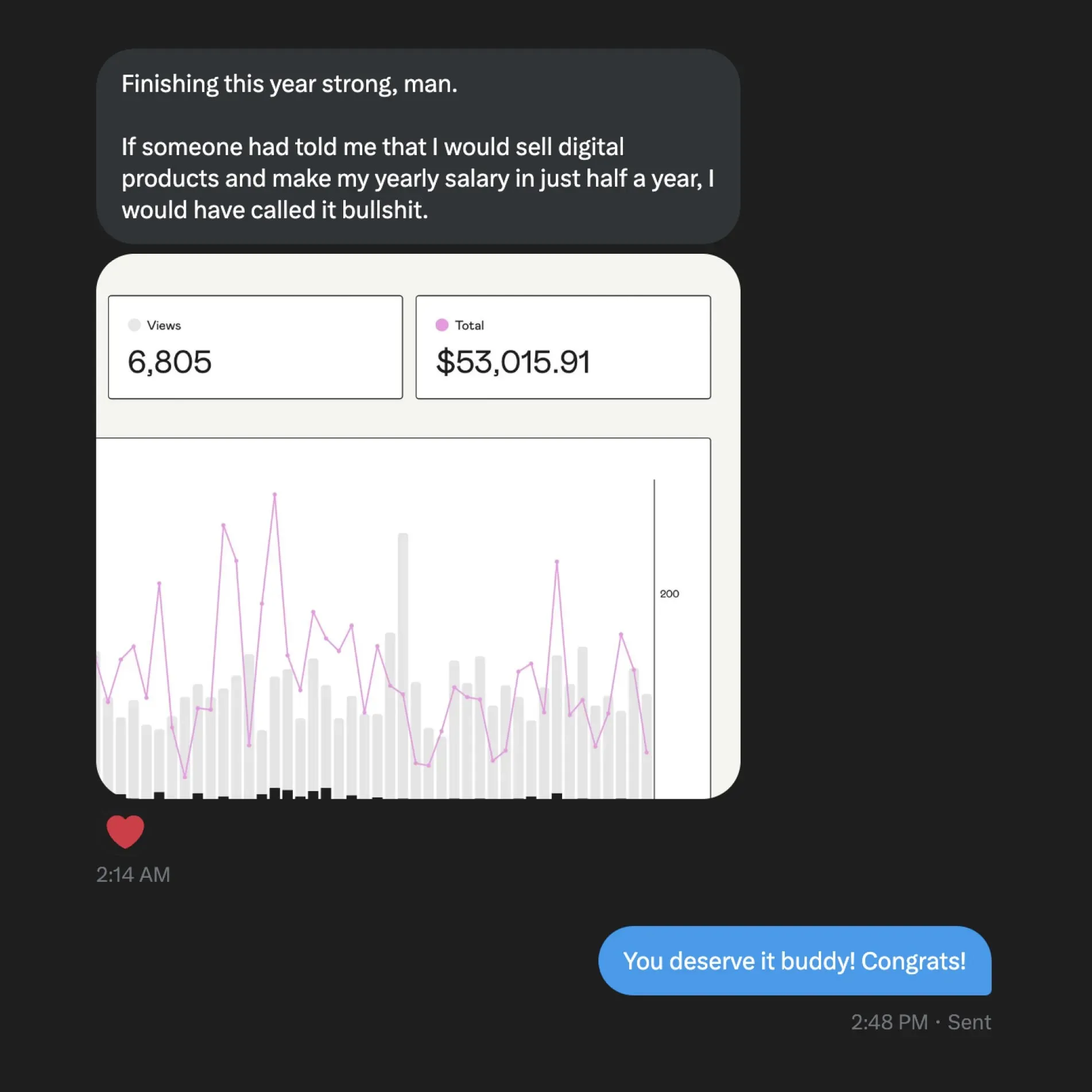Select the "You deserve it buddy! Congrats!" bubble
Screen dimensions: 1092x1092
coord(795,961)
